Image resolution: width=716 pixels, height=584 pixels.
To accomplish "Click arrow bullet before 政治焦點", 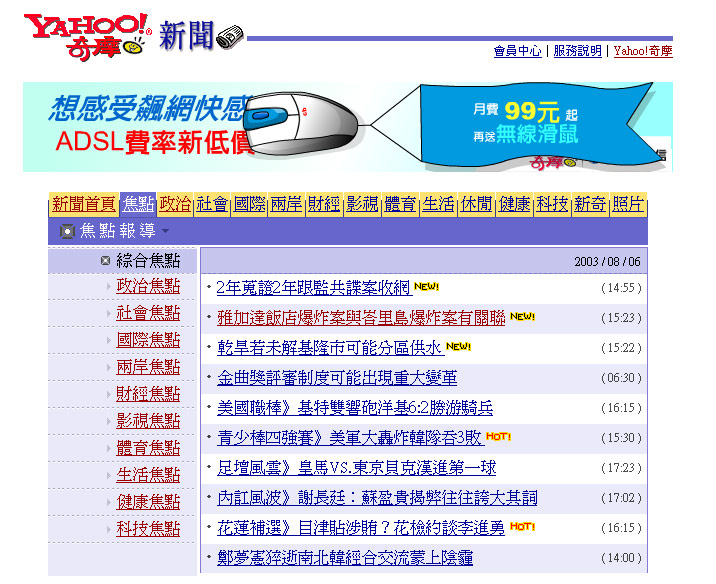I will pos(109,286).
